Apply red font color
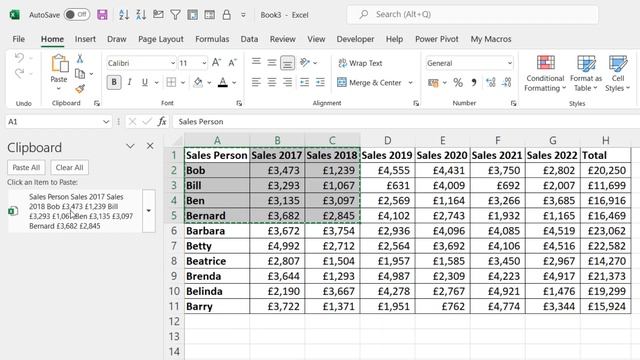 [x=223, y=82]
